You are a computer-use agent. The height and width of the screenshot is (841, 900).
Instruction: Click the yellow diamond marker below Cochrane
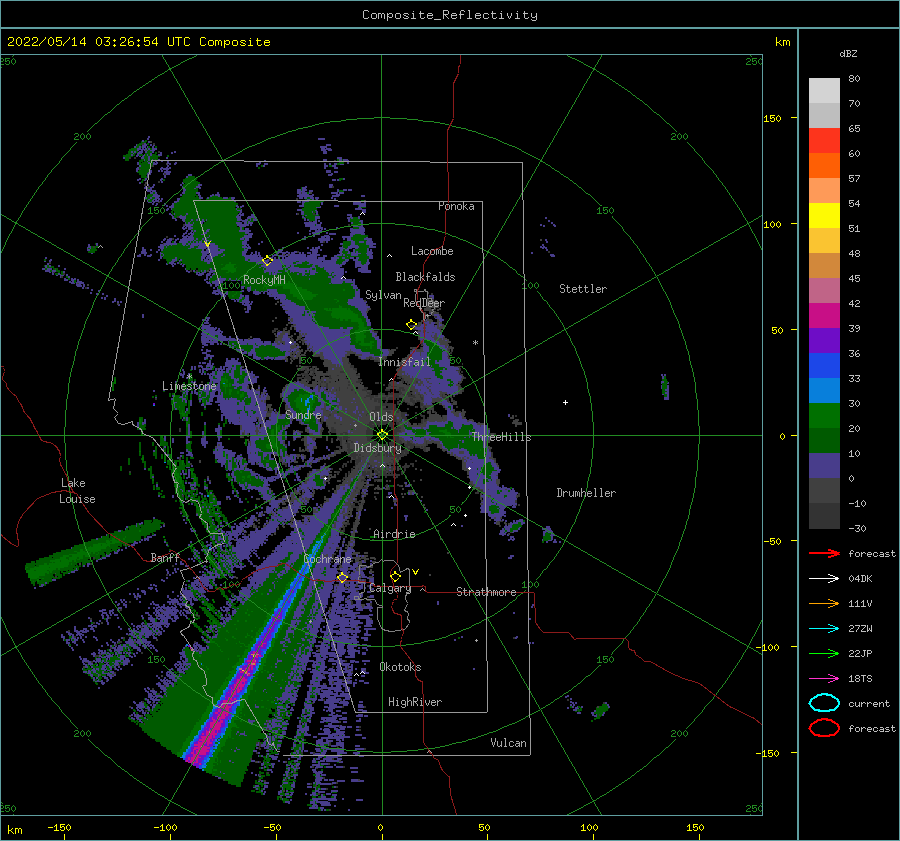tap(343, 577)
